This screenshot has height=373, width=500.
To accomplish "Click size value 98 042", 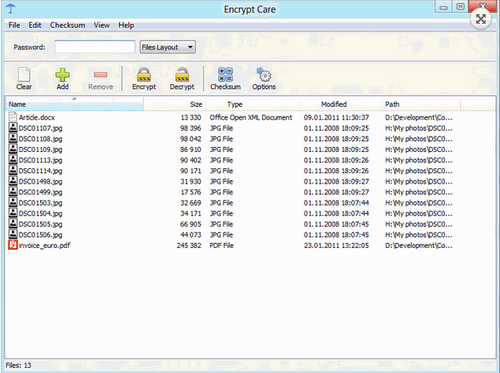I will point(191,139).
